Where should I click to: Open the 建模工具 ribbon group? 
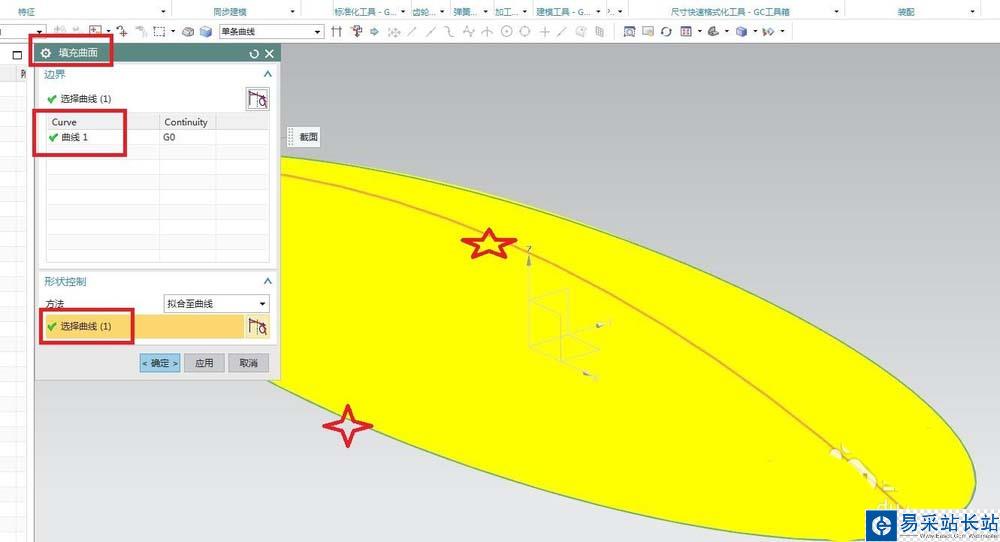(564, 11)
